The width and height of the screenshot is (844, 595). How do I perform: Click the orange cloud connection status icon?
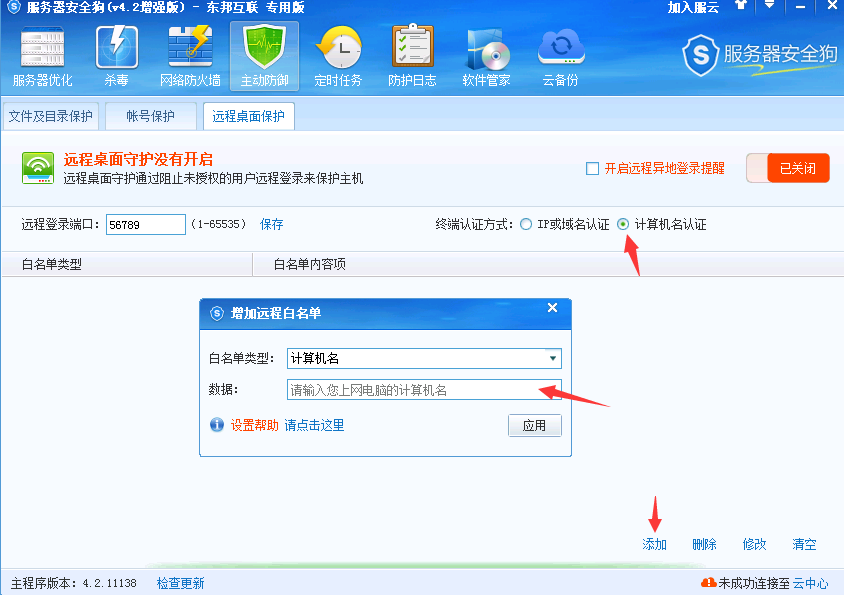pyautogui.click(x=708, y=583)
